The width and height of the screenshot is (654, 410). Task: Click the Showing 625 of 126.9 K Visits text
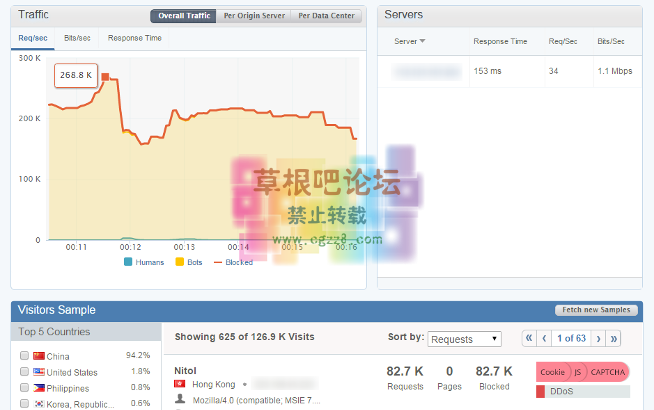[x=244, y=337]
